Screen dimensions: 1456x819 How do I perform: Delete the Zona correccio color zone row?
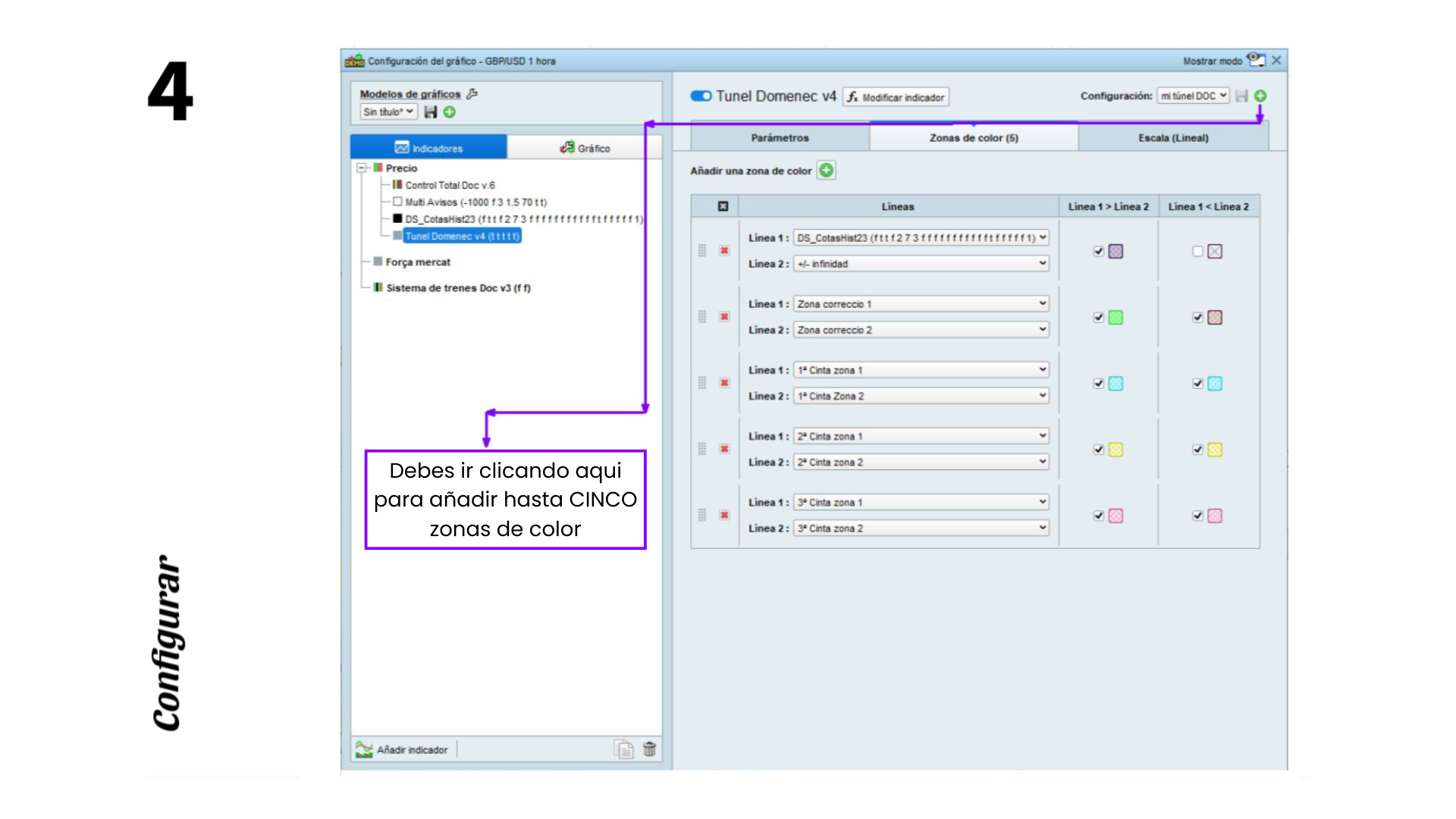coord(724,317)
